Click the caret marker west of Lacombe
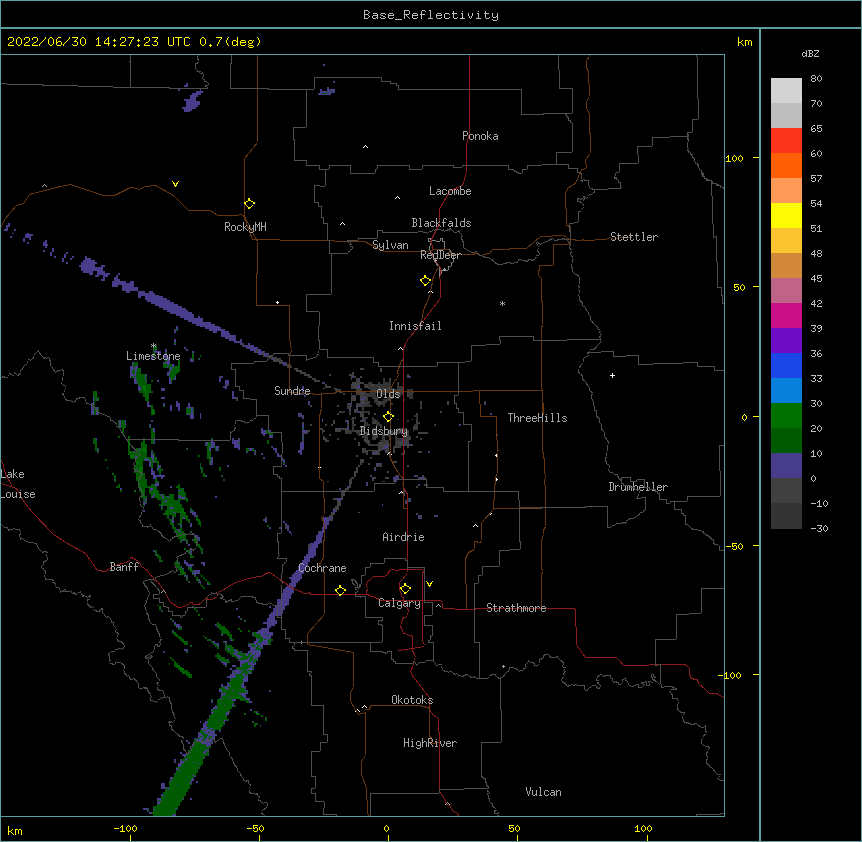This screenshot has height=842, width=862. (397, 197)
